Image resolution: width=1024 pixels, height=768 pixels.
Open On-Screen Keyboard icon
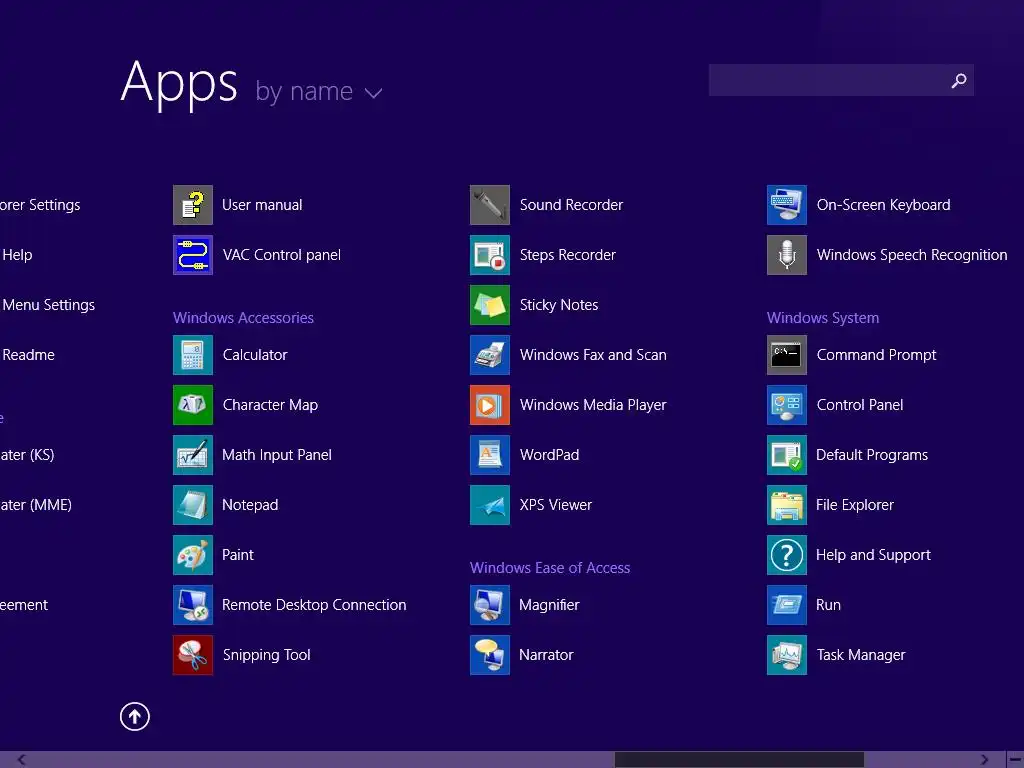pos(787,205)
